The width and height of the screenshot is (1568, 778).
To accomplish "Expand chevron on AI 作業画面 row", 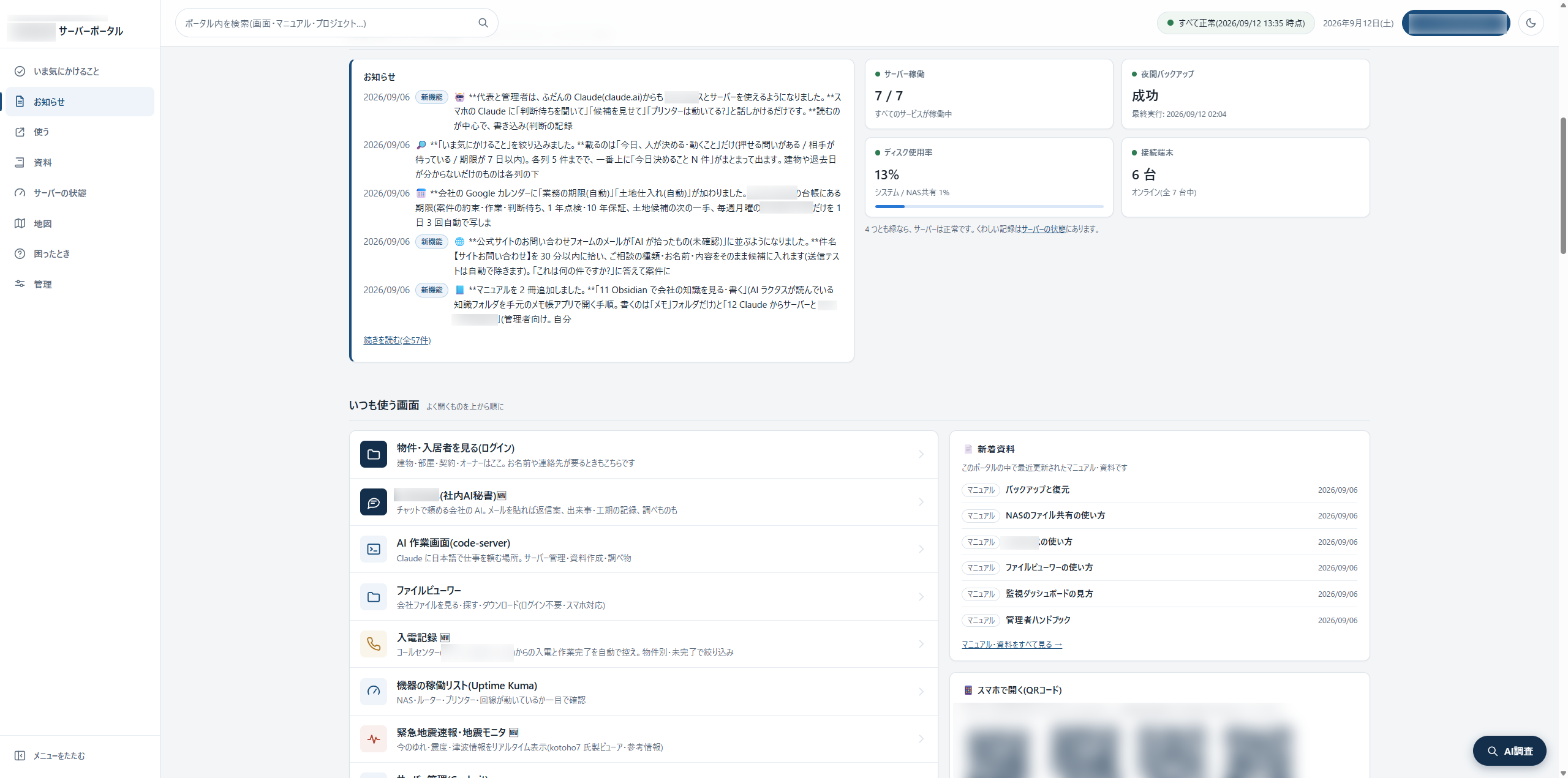I will (921, 549).
